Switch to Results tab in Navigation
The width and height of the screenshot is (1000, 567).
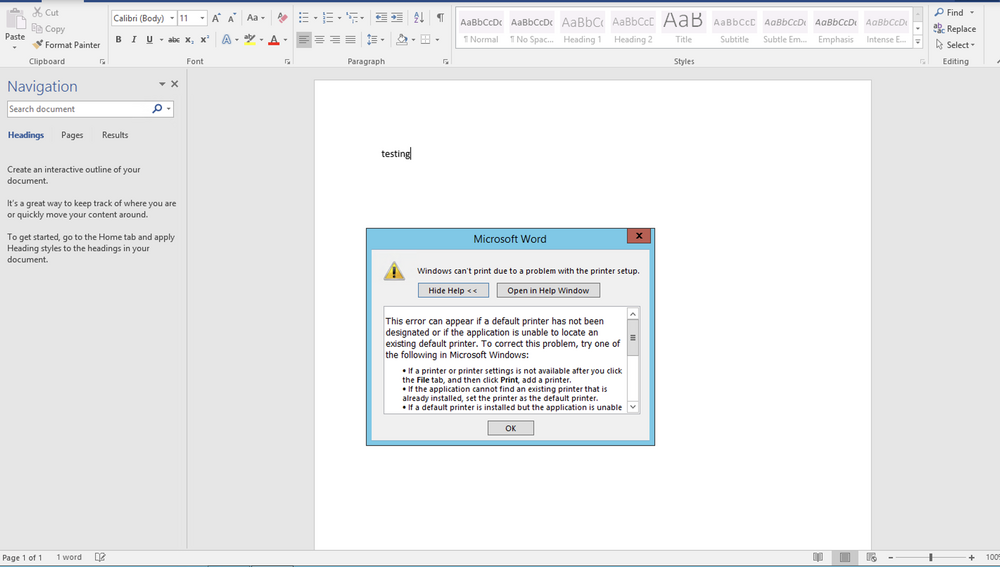(x=115, y=135)
